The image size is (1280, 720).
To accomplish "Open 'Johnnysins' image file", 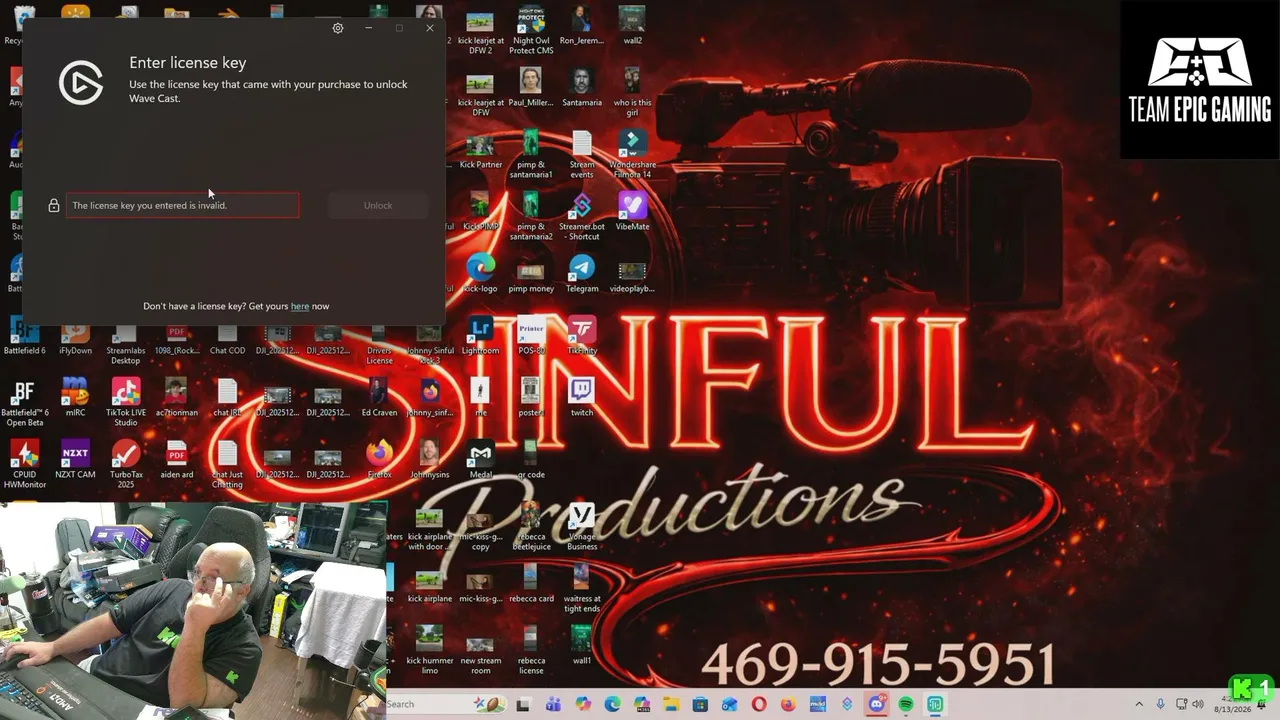I will click(x=429, y=460).
